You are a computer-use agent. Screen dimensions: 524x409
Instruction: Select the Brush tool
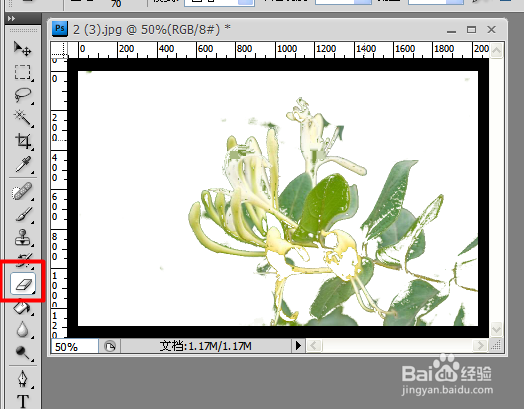point(23,215)
